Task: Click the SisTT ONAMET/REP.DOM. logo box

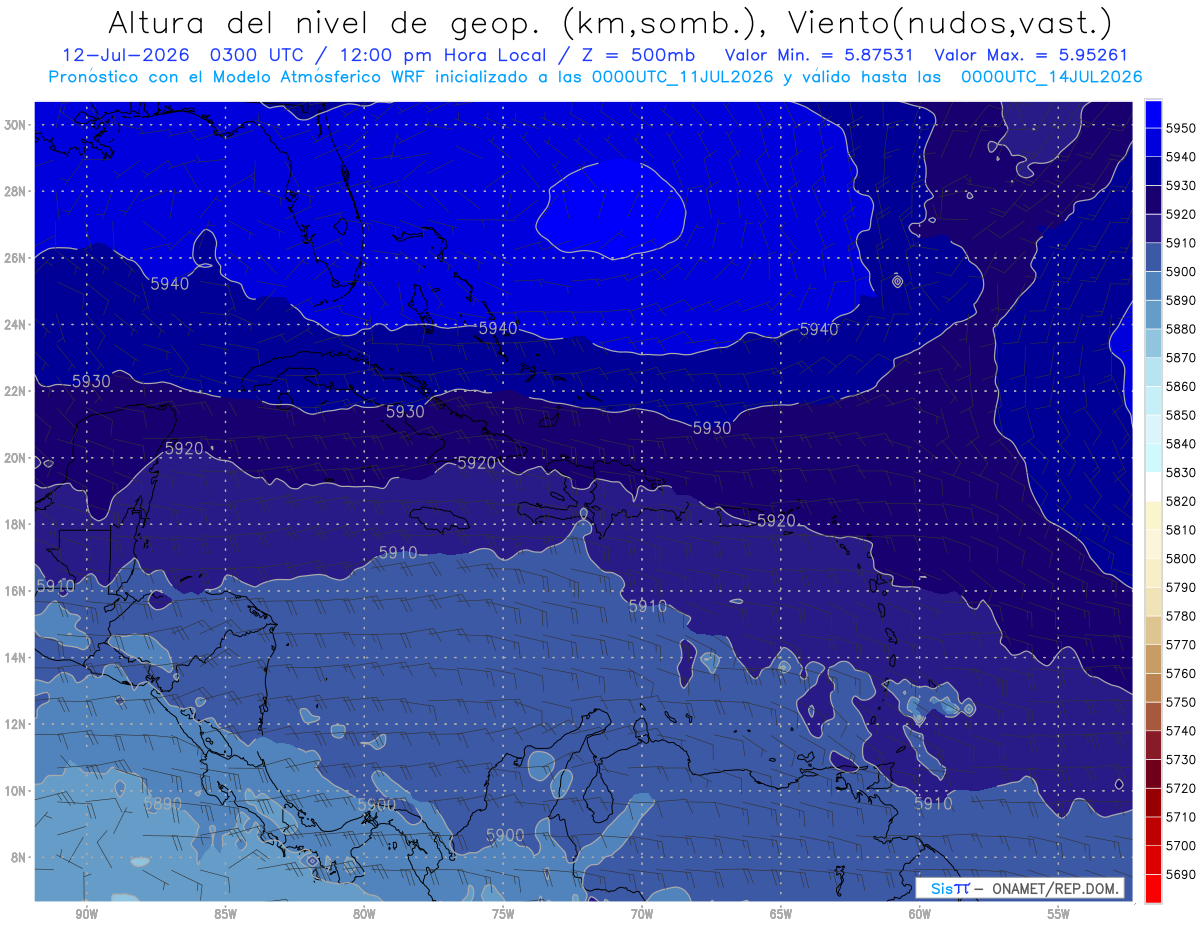Action: pos(1019,888)
